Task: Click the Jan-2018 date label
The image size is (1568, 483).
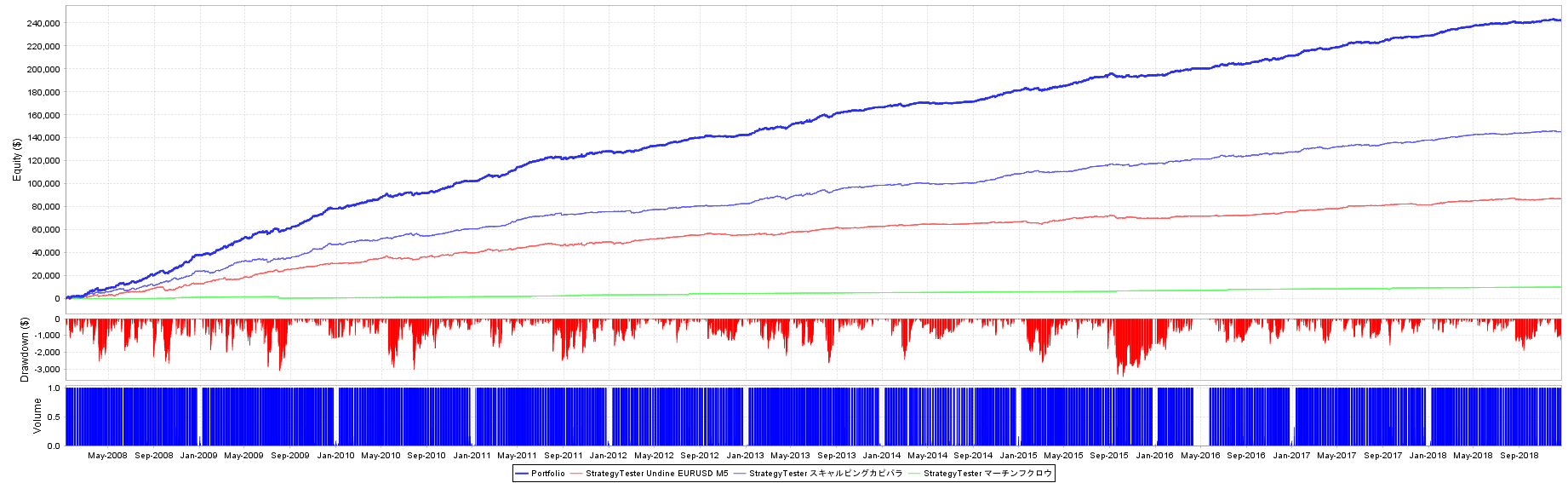Action: (x=1428, y=455)
